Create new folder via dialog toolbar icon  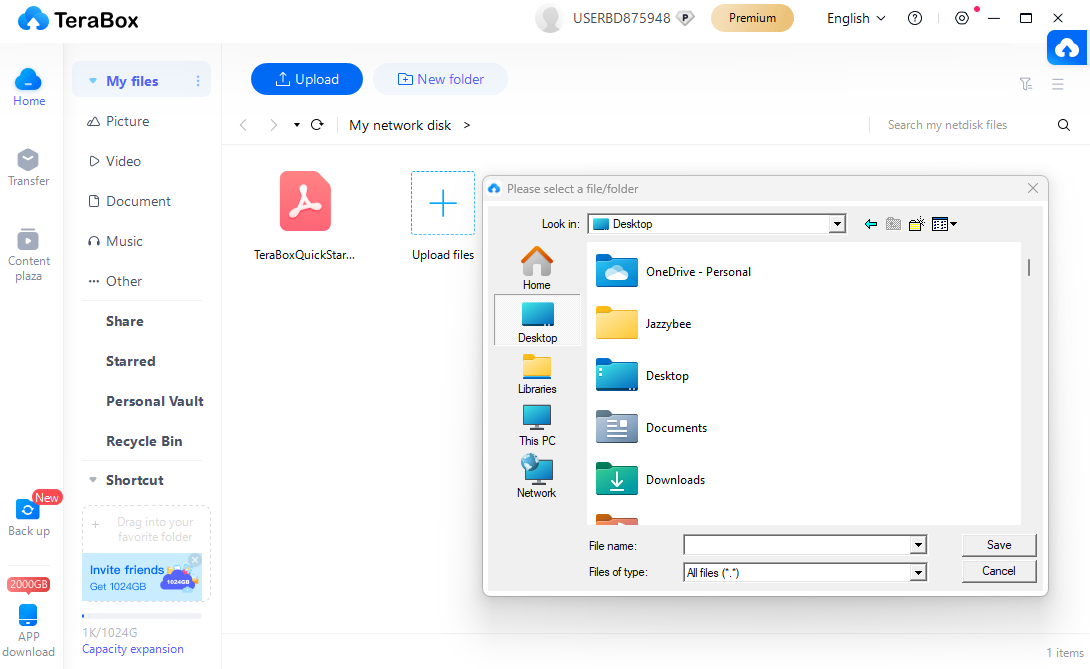[917, 224]
